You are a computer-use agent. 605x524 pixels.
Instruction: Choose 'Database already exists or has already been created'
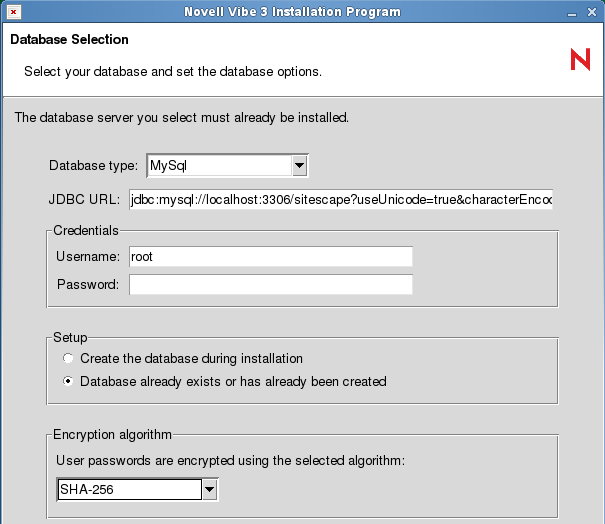coord(68,381)
